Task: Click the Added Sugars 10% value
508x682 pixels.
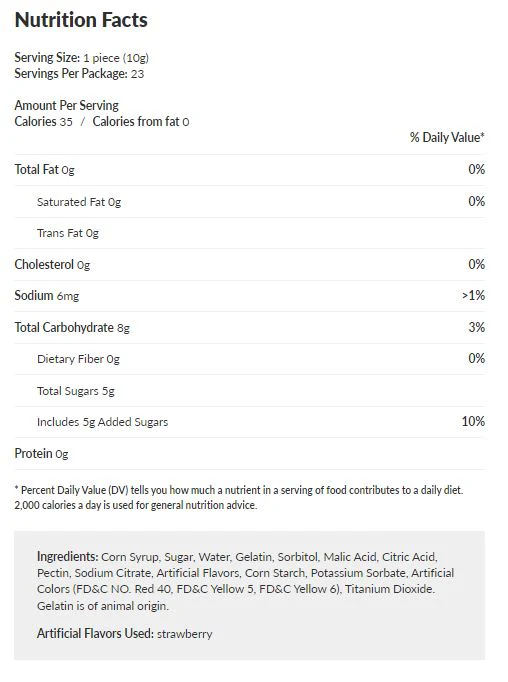Action: (x=473, y=421)
